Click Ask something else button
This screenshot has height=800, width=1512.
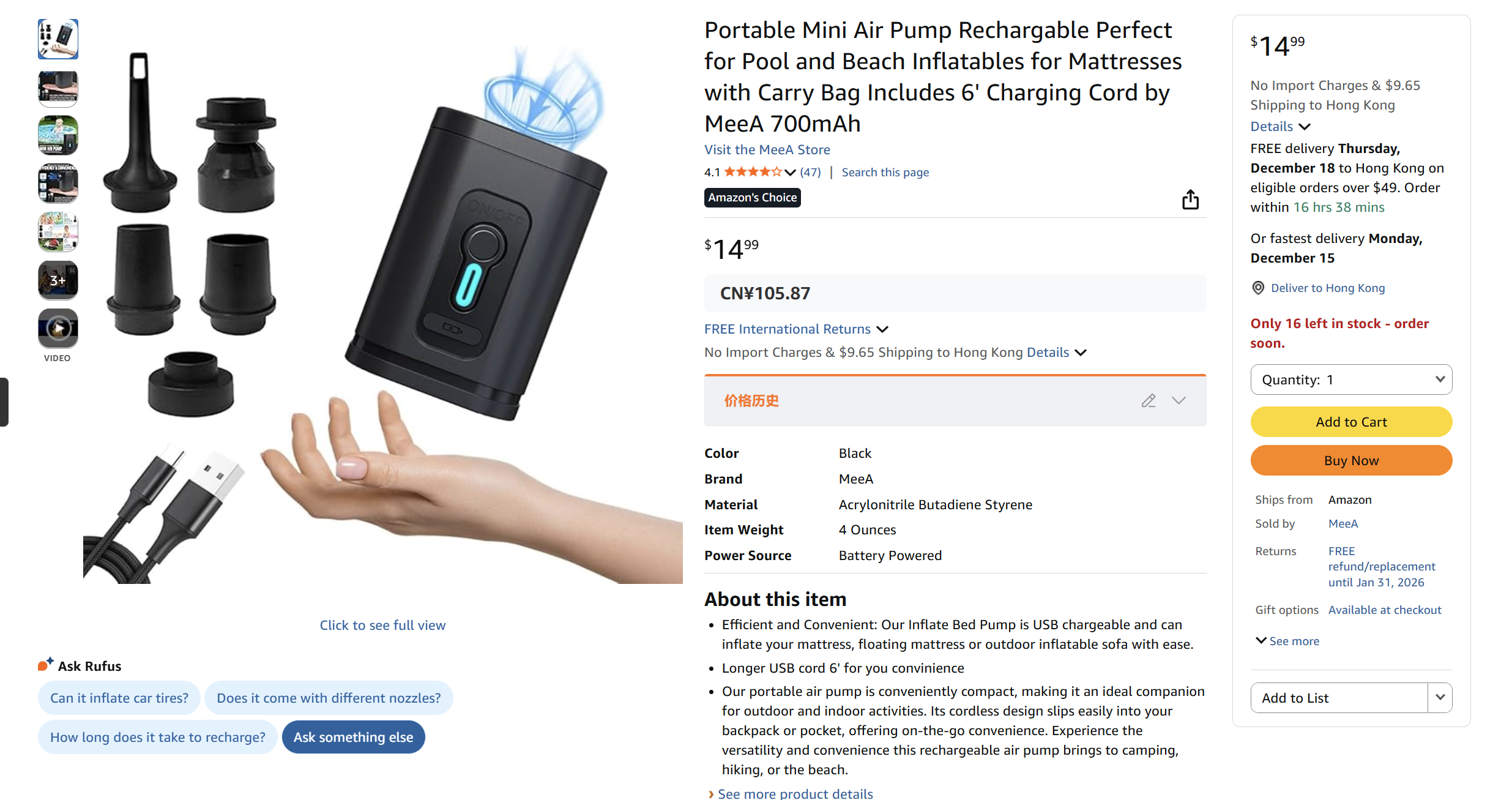(353, 737)
